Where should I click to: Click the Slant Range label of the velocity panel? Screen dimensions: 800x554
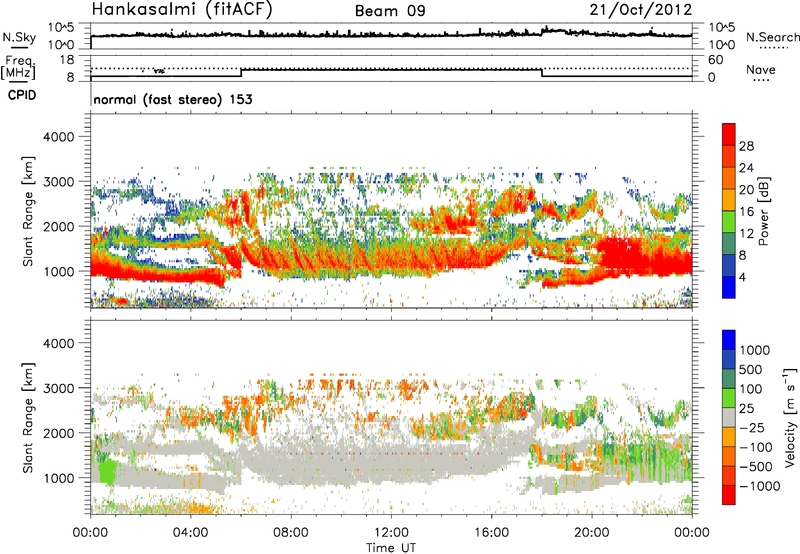tap(28, 417)
